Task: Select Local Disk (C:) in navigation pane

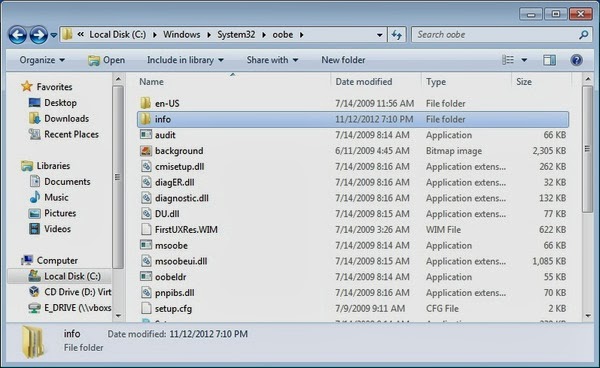Action: click(x=72, y=276)
